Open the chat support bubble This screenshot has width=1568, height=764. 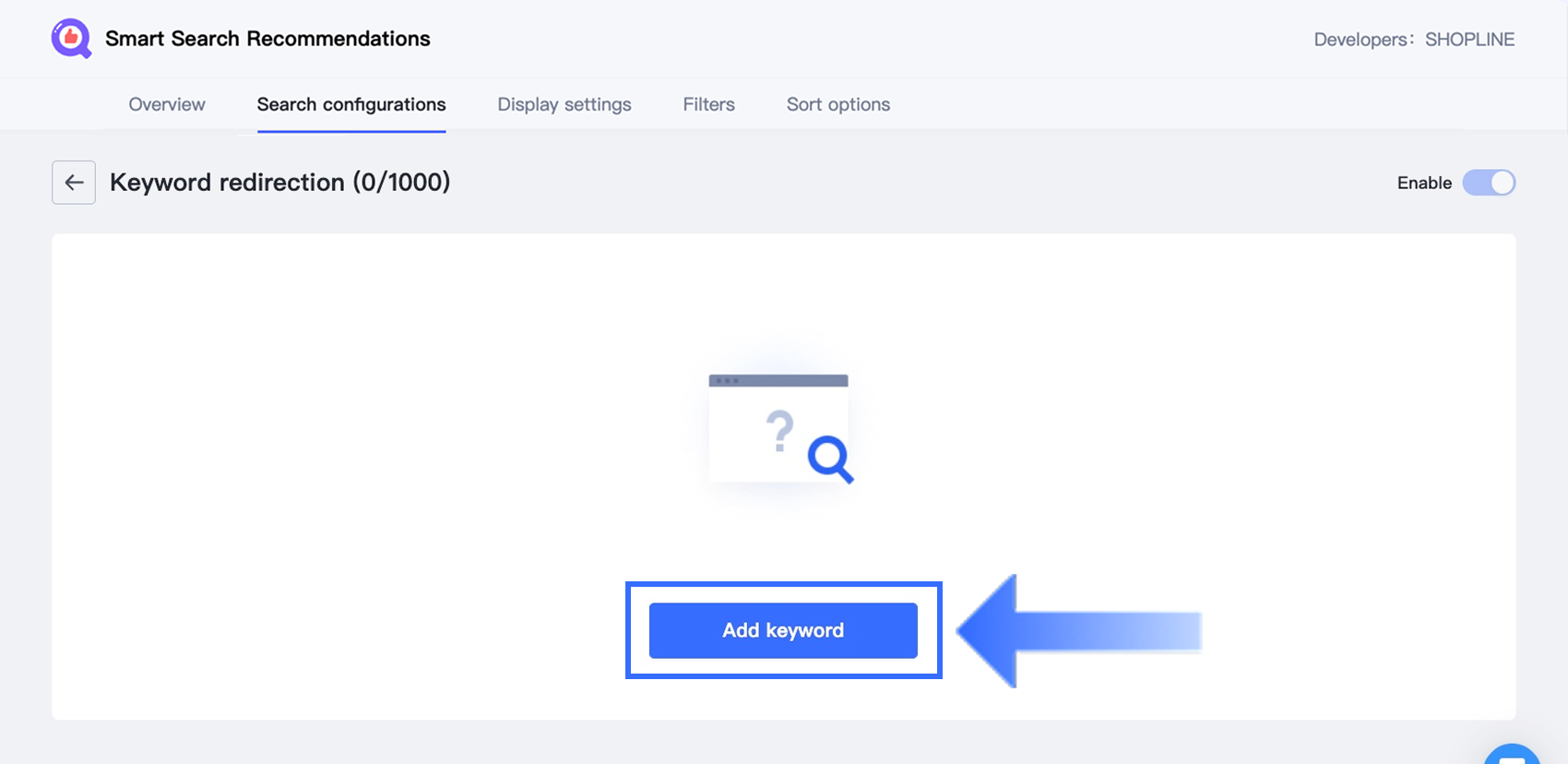(1512, 755)
